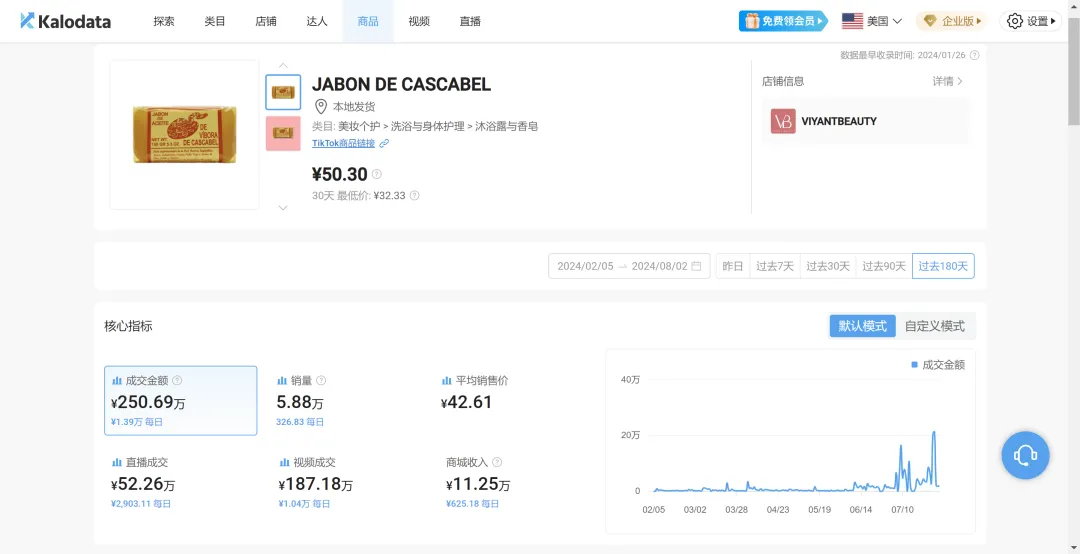Viewport: 1080px width, 554px height.
Task: Select the pink second product thumbnail
Action: click(283, 133)
